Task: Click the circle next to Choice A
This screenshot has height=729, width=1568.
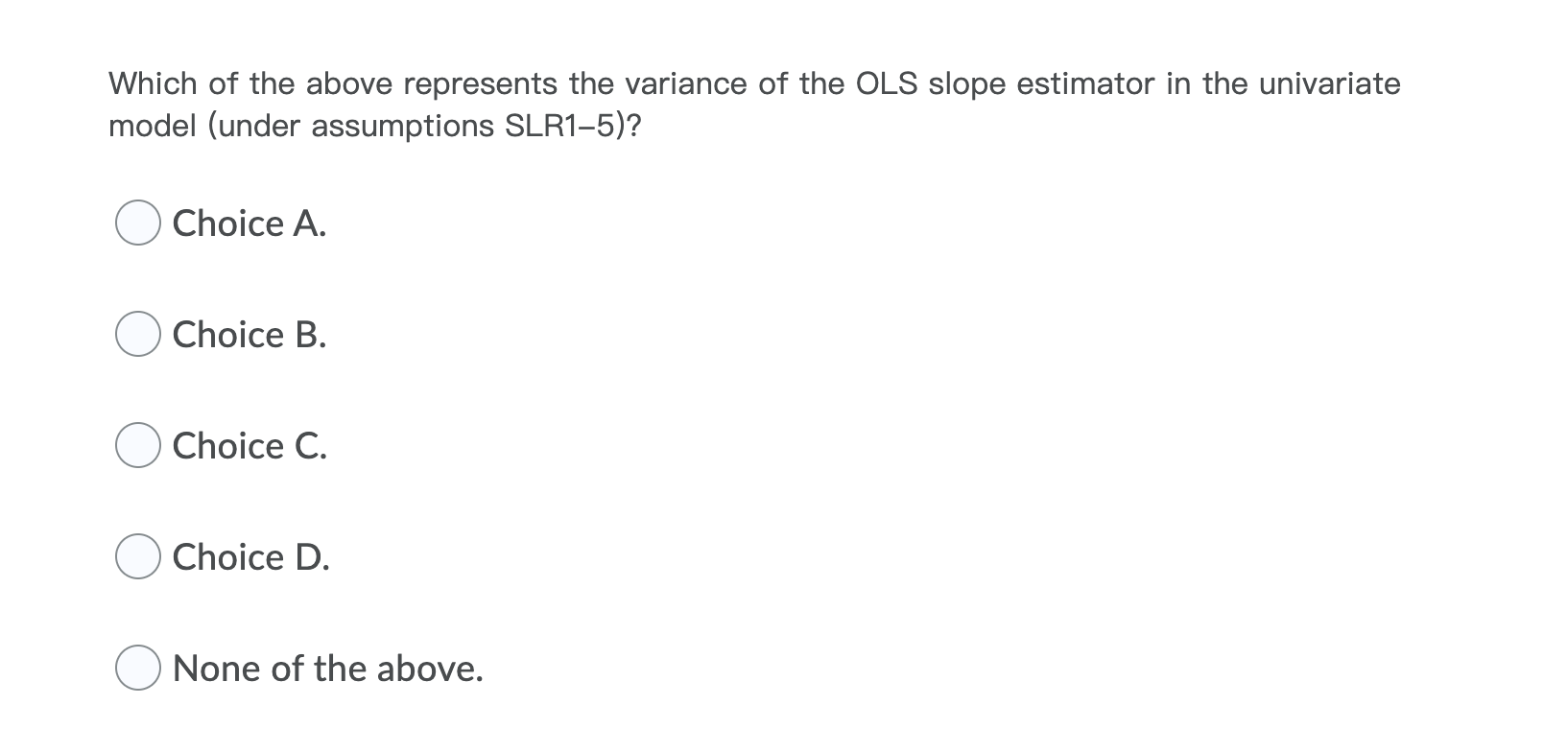Action: [x=138, y=223]
